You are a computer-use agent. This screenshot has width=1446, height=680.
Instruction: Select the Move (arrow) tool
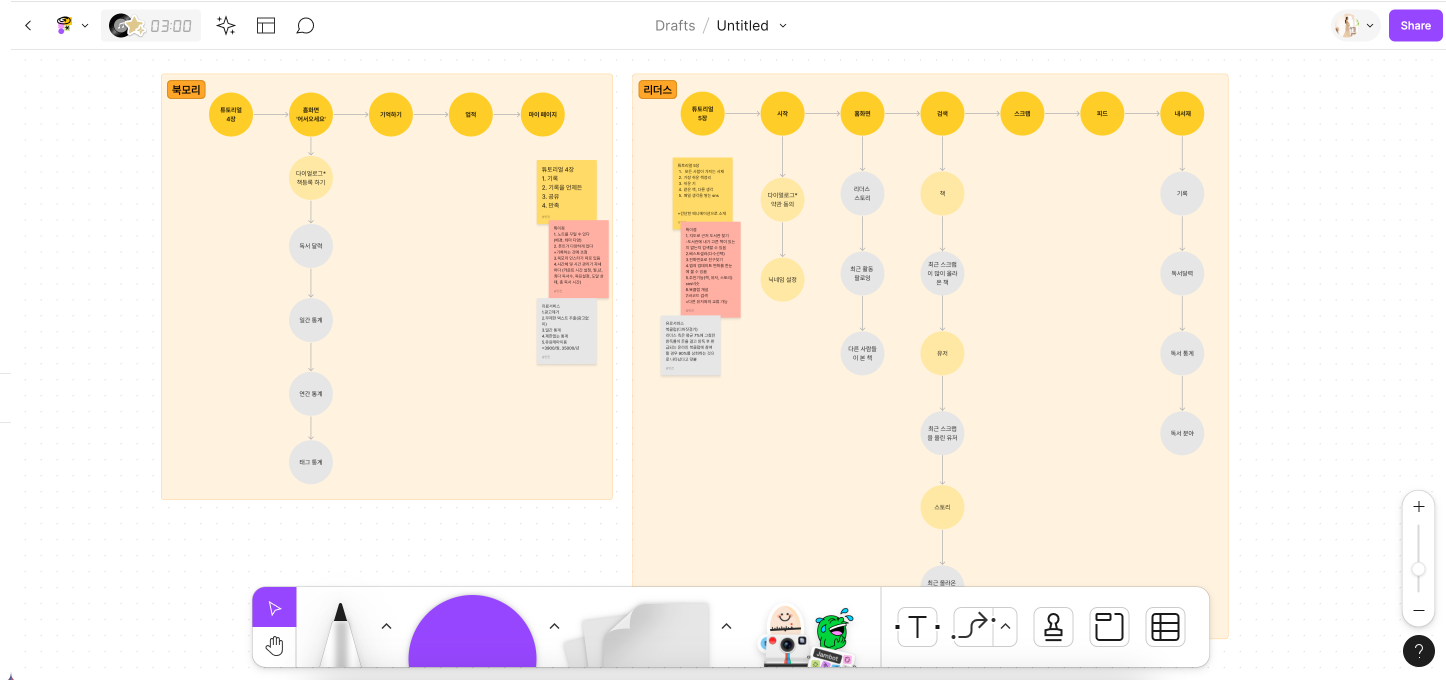tap(275, 608)
